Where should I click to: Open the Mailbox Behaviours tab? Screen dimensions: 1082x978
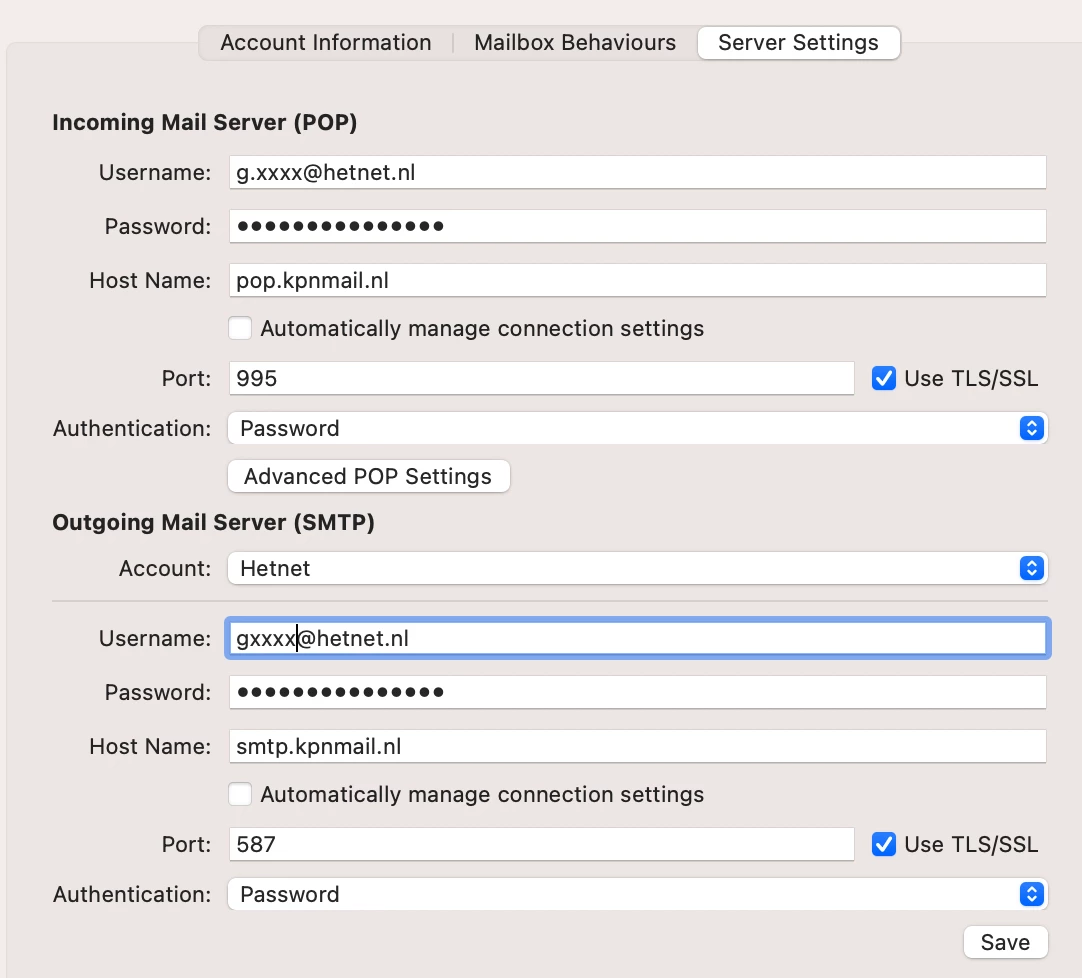pyautogui.click(x=575, y=43)
